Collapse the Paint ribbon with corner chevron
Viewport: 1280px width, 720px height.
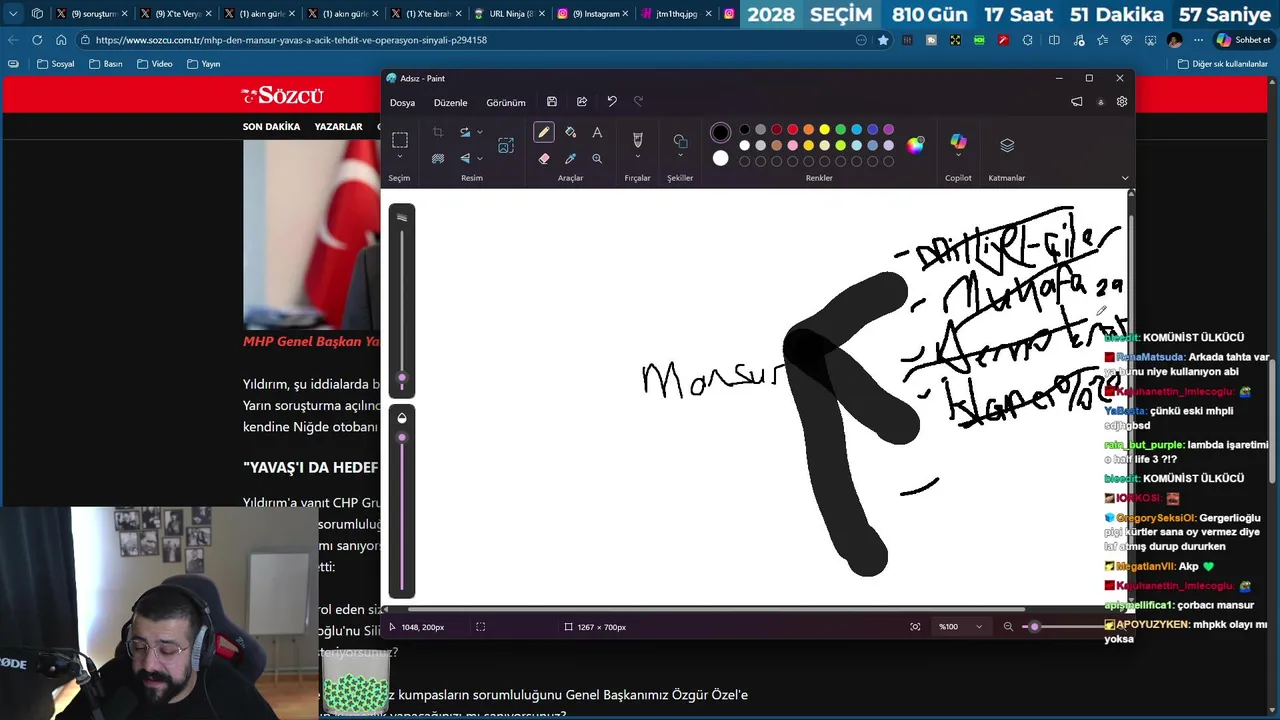1125,178
